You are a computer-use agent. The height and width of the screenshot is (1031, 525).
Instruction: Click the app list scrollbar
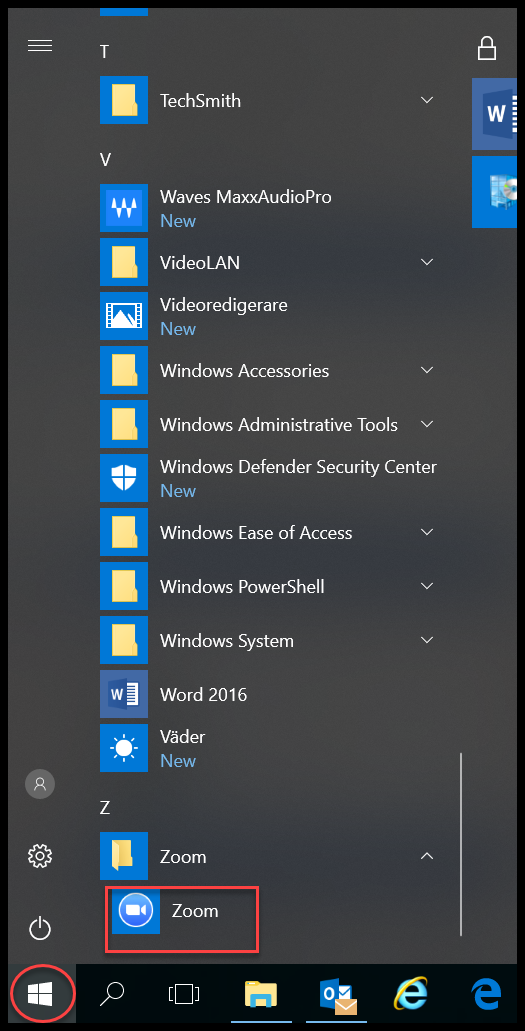(461, 844)
